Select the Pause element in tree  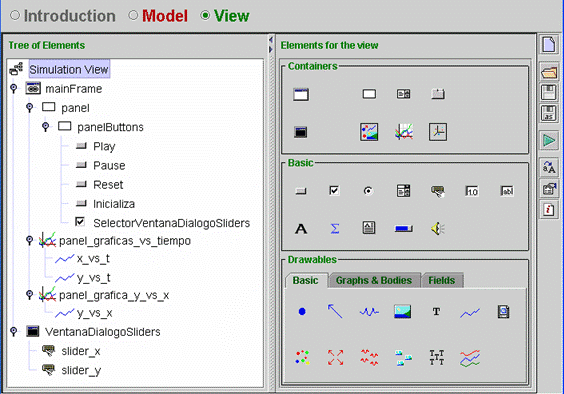tap(109, 166)
